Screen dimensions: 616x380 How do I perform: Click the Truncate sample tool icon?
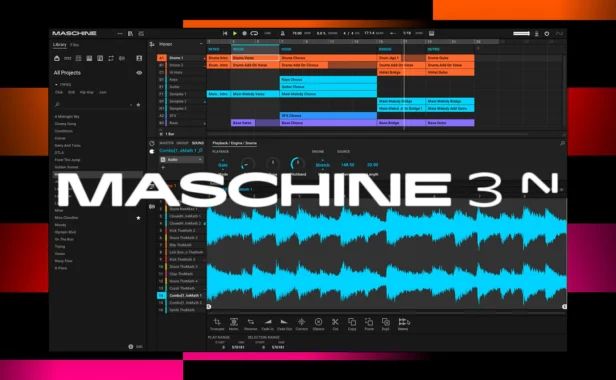(x=217, y=322)
